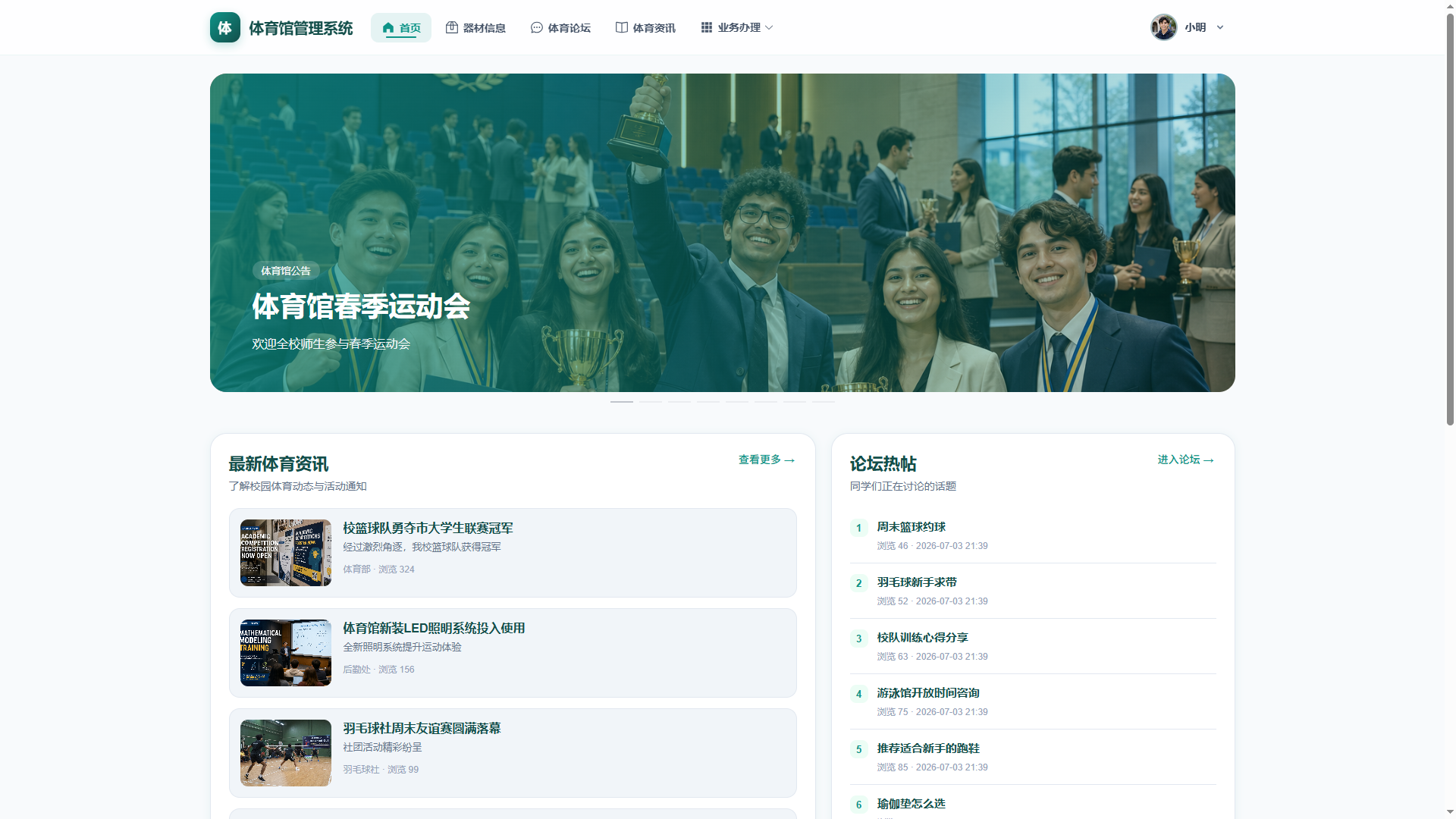
Task: Click rank badge 3 beside 校队训练心得分享
Action: click(x=859, y=639)
